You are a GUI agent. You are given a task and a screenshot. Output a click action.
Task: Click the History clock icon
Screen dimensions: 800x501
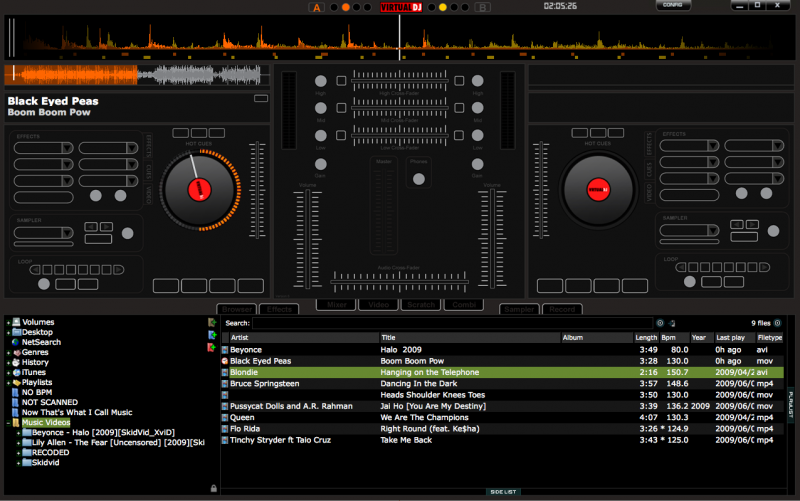(x=16, y=362)
